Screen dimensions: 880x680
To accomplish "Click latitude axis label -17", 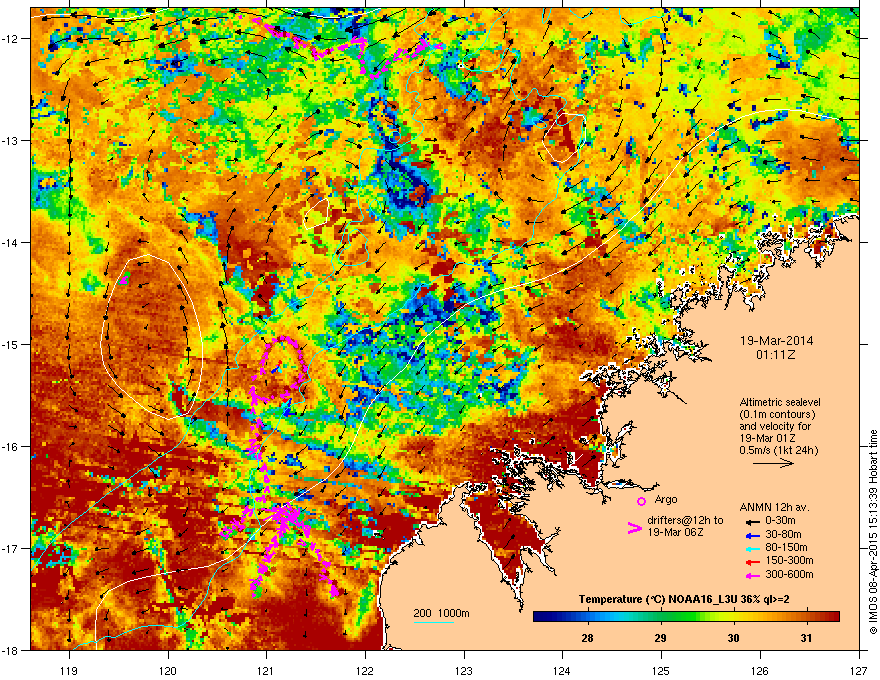I will [x=10, y=548].
